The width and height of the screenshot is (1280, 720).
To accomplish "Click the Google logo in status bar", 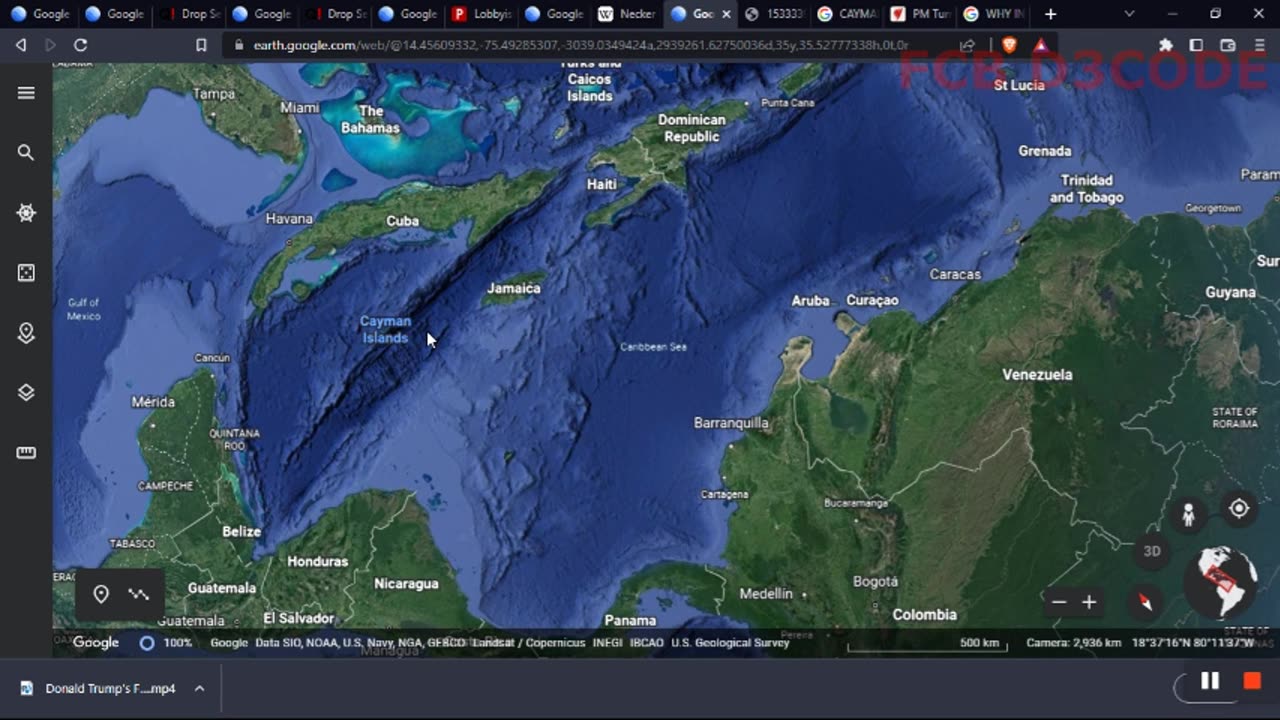I will (x=96, y=642).
